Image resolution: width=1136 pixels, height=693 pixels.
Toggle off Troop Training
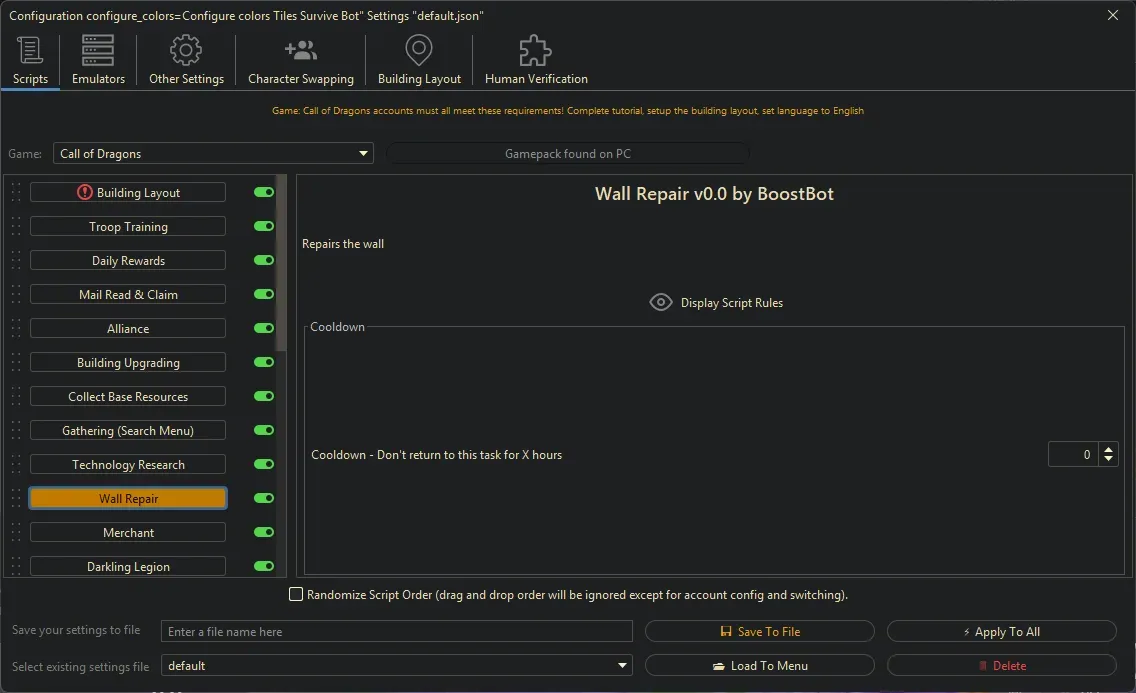tap(263, 226)
